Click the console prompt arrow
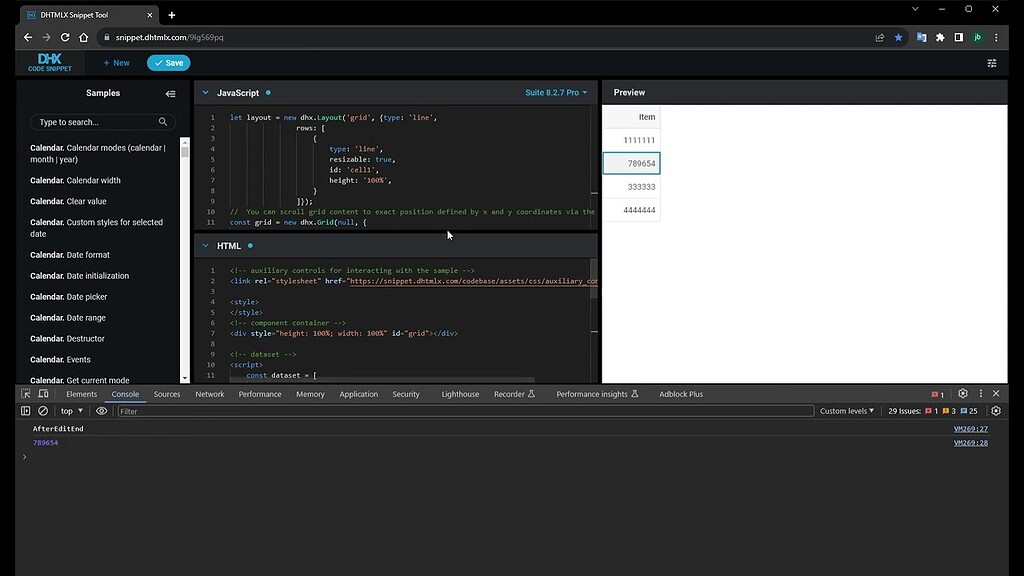This screenshot has height=576, width=1024. 25,456
